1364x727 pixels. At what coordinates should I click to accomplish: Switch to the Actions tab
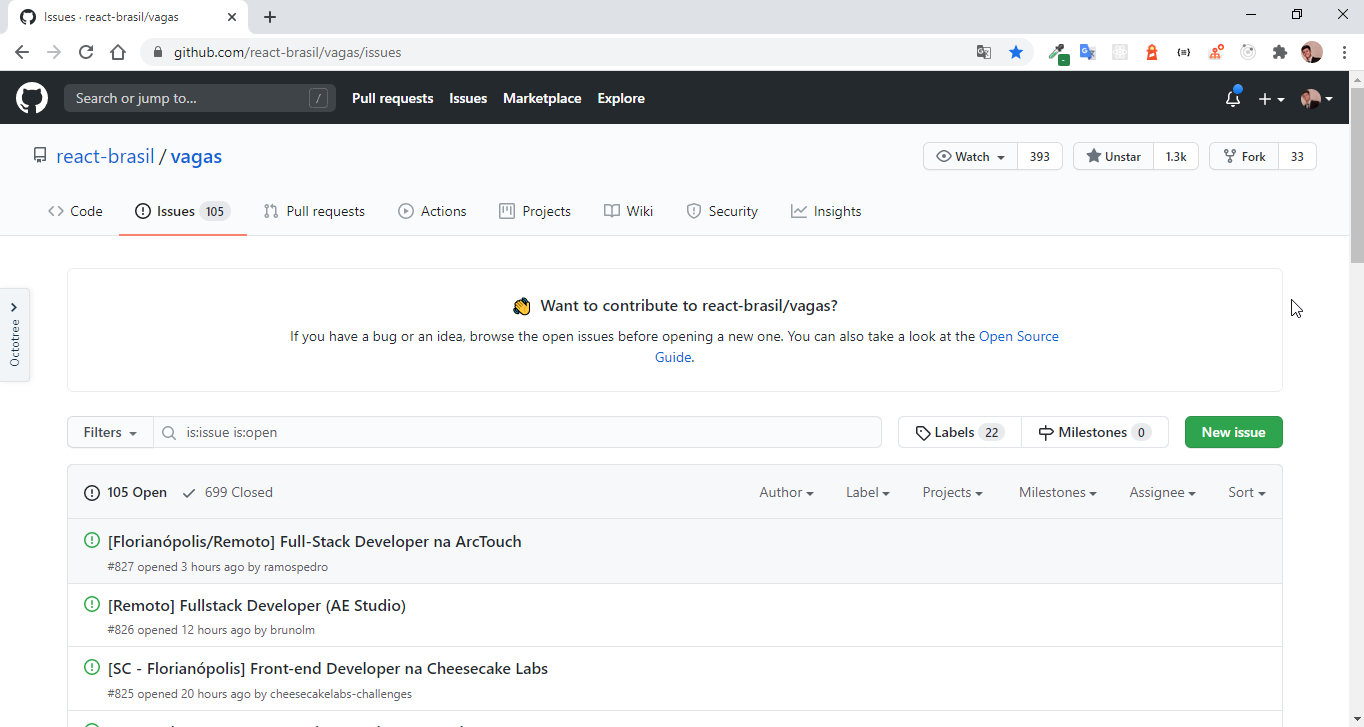(x=432, y=211)
